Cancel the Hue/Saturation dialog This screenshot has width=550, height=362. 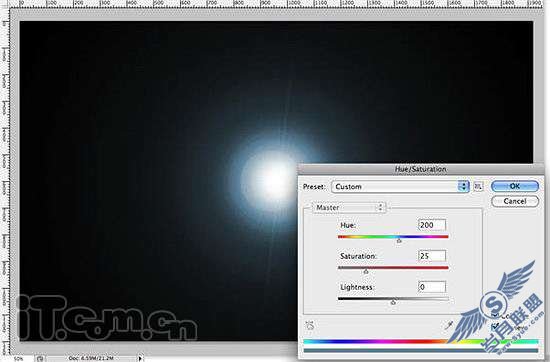click(515, 201)
